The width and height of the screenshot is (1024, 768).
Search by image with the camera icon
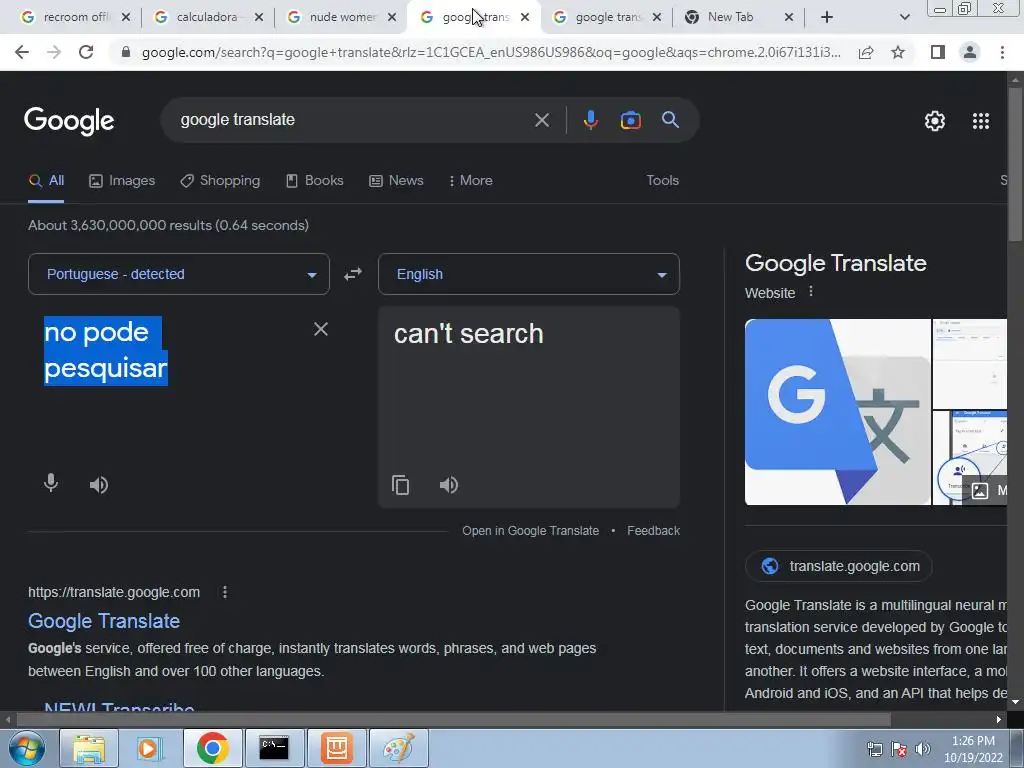630,120
